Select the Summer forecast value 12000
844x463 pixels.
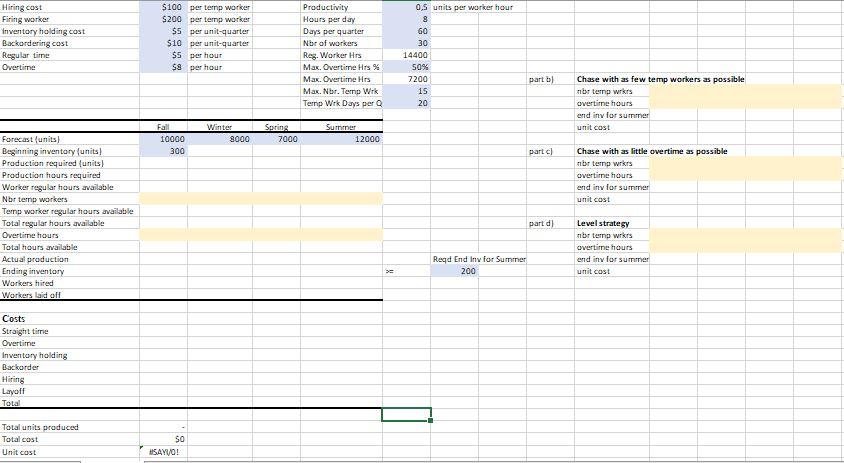point(341,139)
